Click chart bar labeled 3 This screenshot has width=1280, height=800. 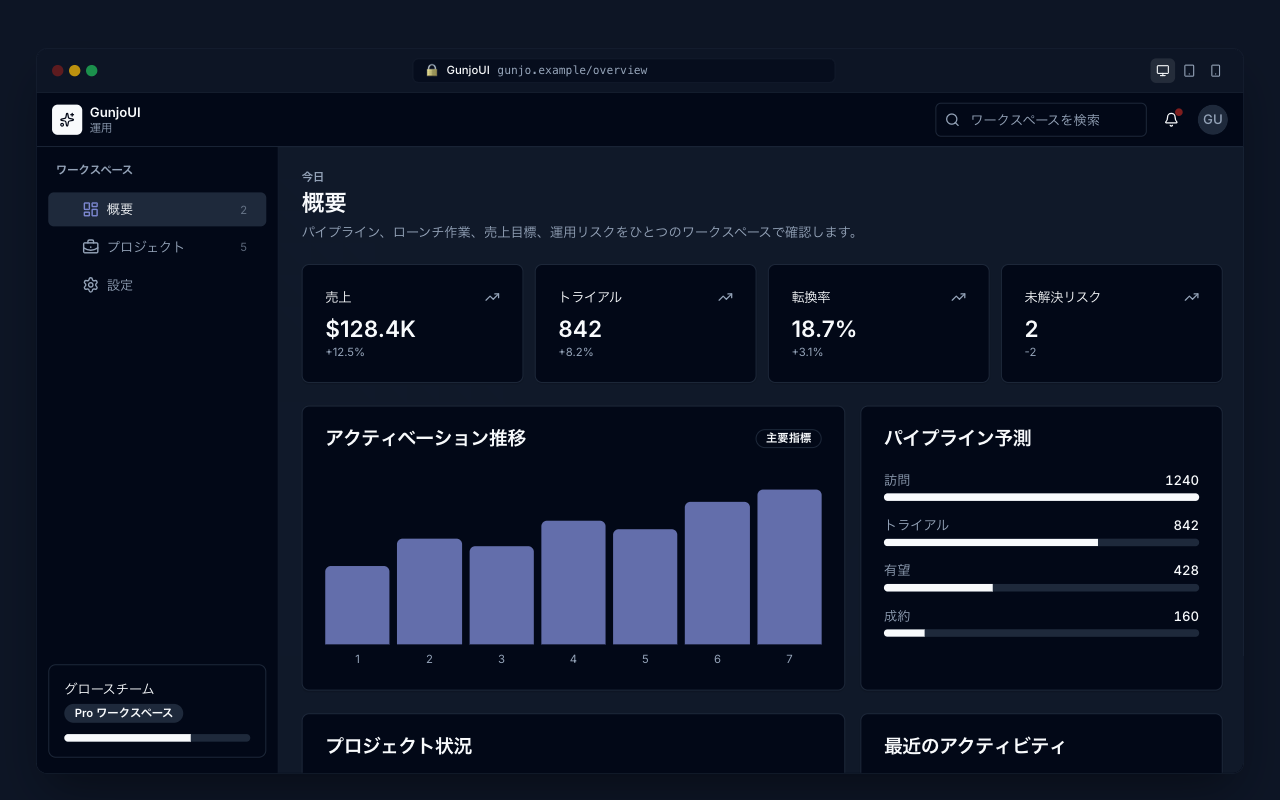point(501,595)
